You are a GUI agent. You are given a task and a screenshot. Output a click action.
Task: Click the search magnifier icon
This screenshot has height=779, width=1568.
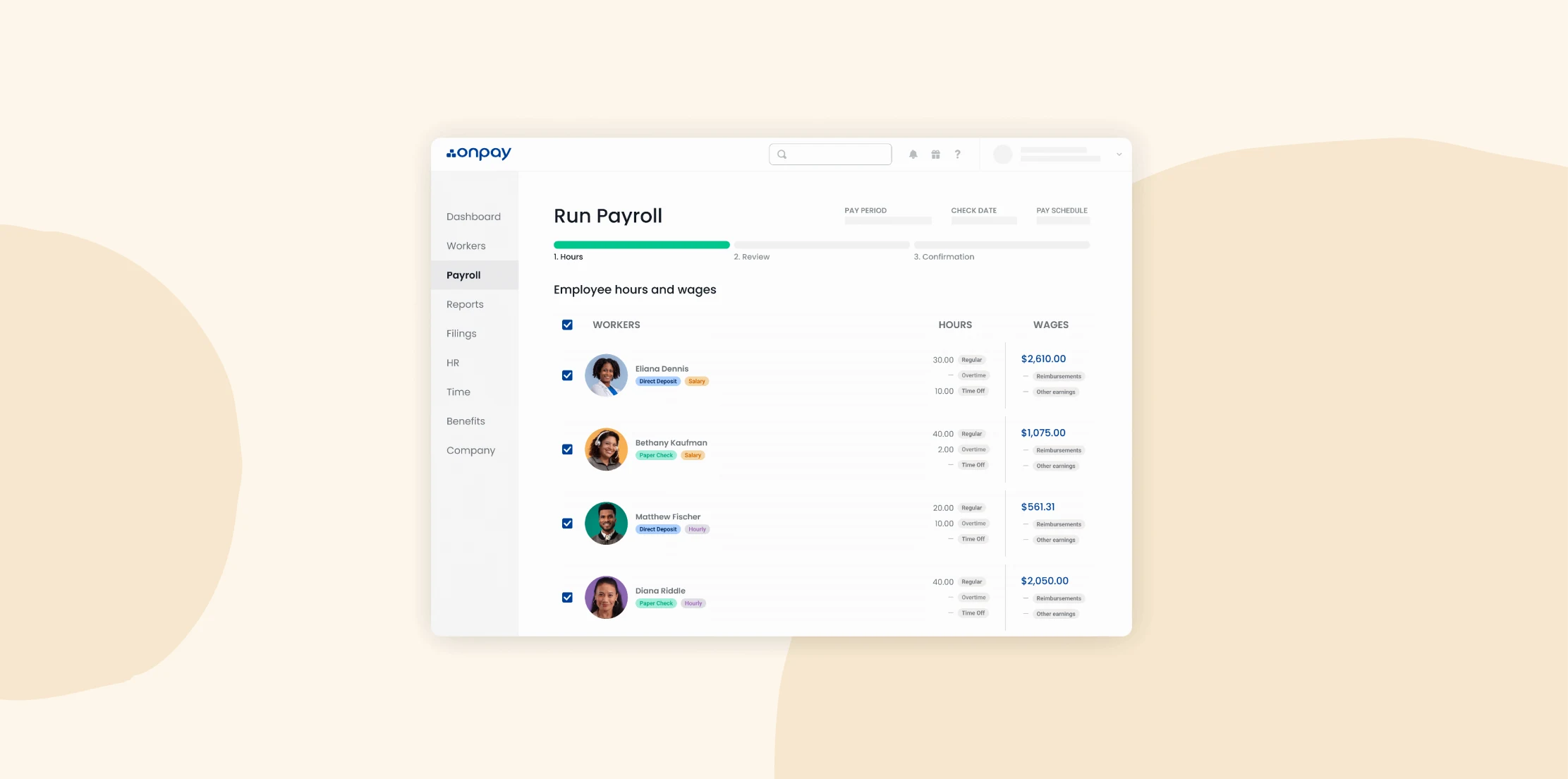781,154
